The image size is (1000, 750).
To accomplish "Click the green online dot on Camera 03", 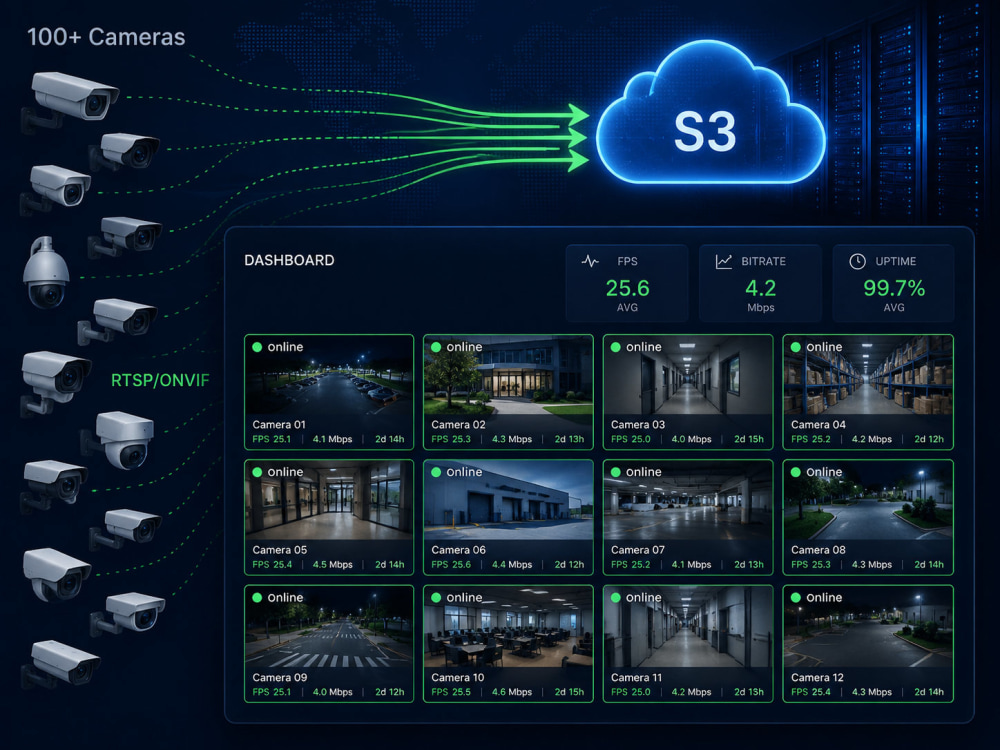I will pyautogui.click(x=616, y=347).
